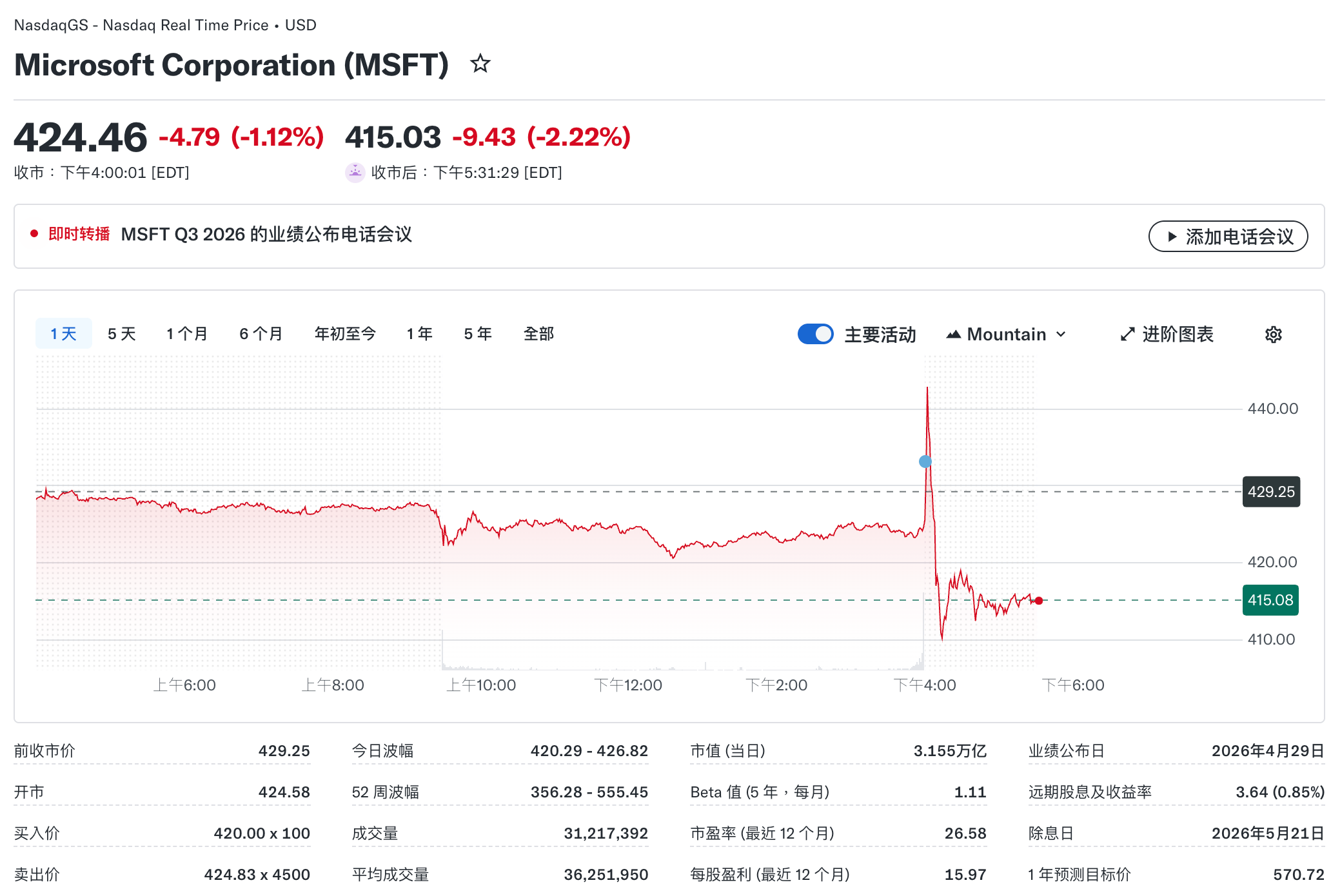This screenshot has width=1331, height=896.
Task: Show the 全部 time range
Action: pos(538,334)
